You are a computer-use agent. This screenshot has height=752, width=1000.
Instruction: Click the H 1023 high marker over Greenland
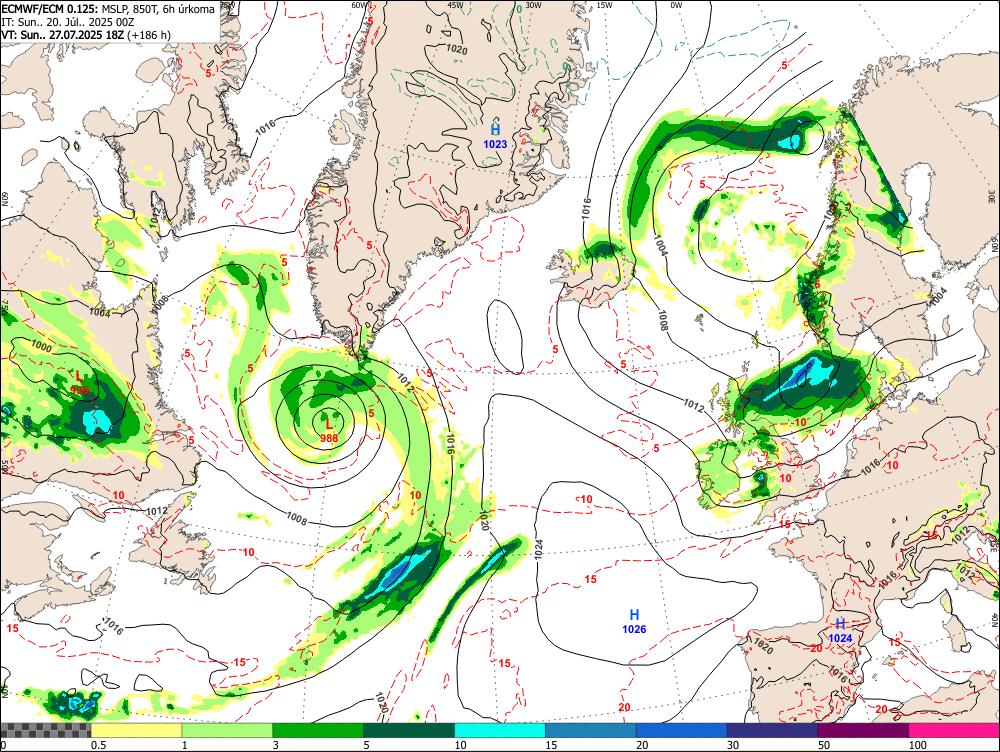[495, 137]
